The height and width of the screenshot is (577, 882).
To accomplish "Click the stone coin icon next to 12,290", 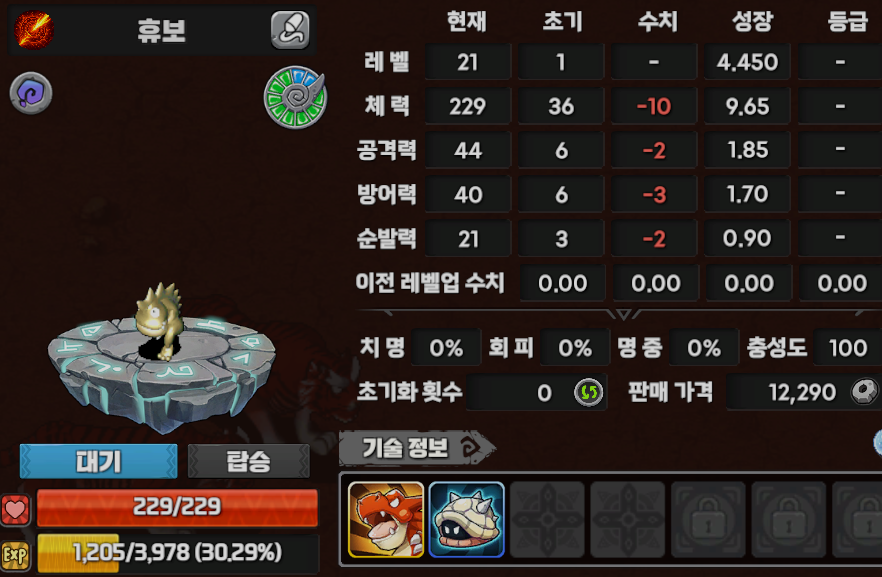I will point(864,391).
